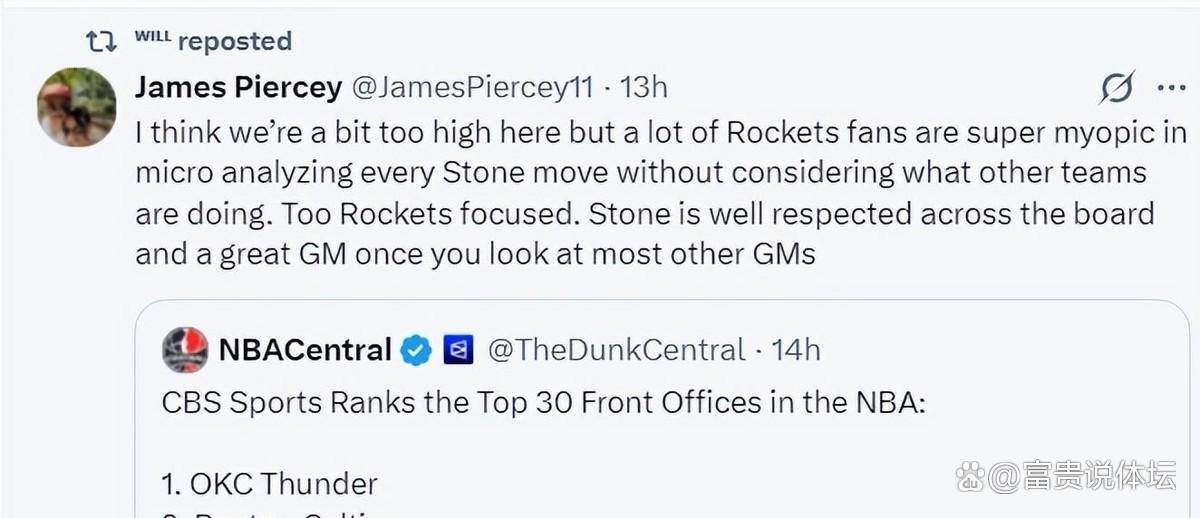Open the NBACentral account name
Viewport: 1200px width, 518px height.
tap(305, 350)
